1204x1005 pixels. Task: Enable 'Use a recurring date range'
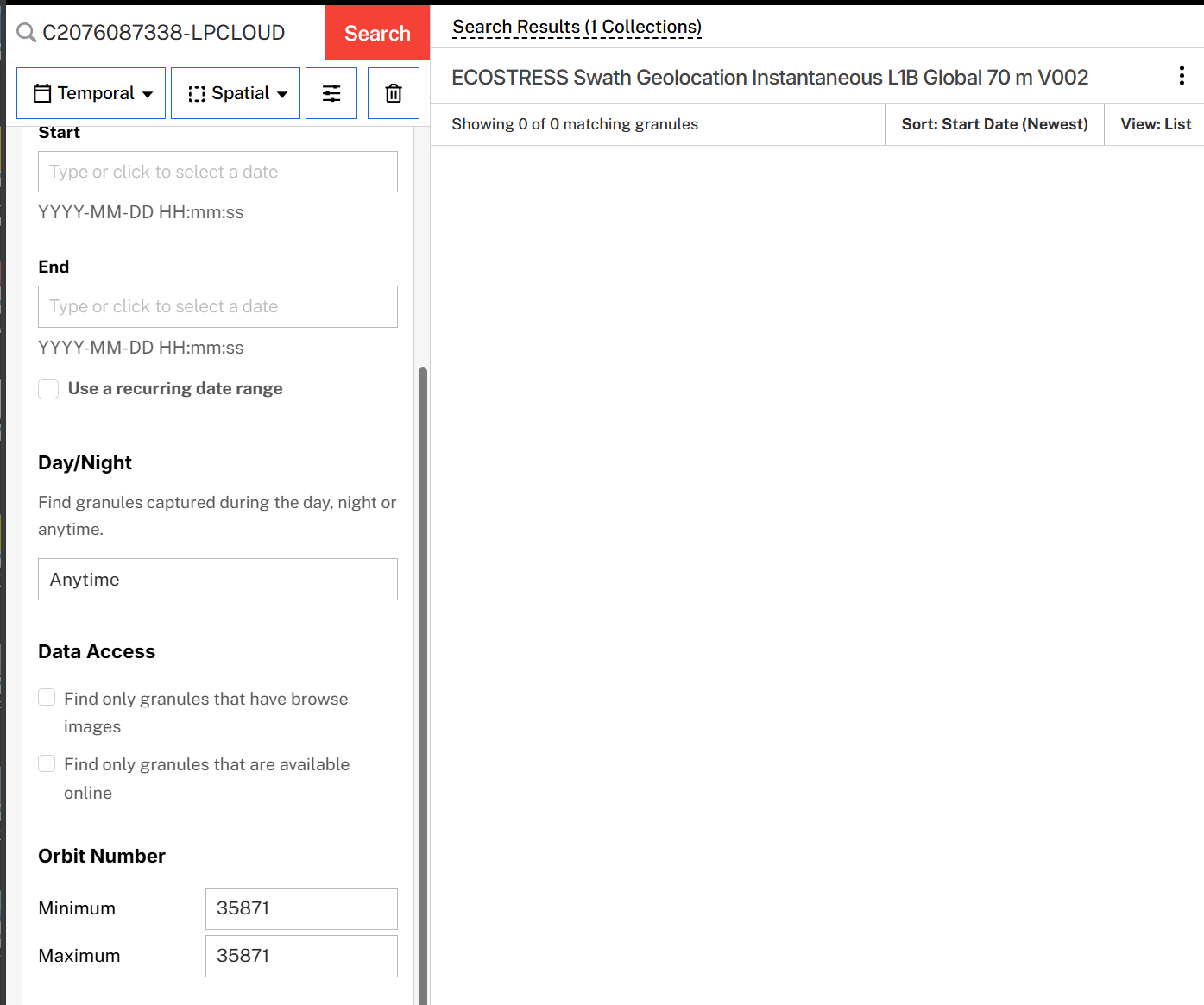coord(48,389)
